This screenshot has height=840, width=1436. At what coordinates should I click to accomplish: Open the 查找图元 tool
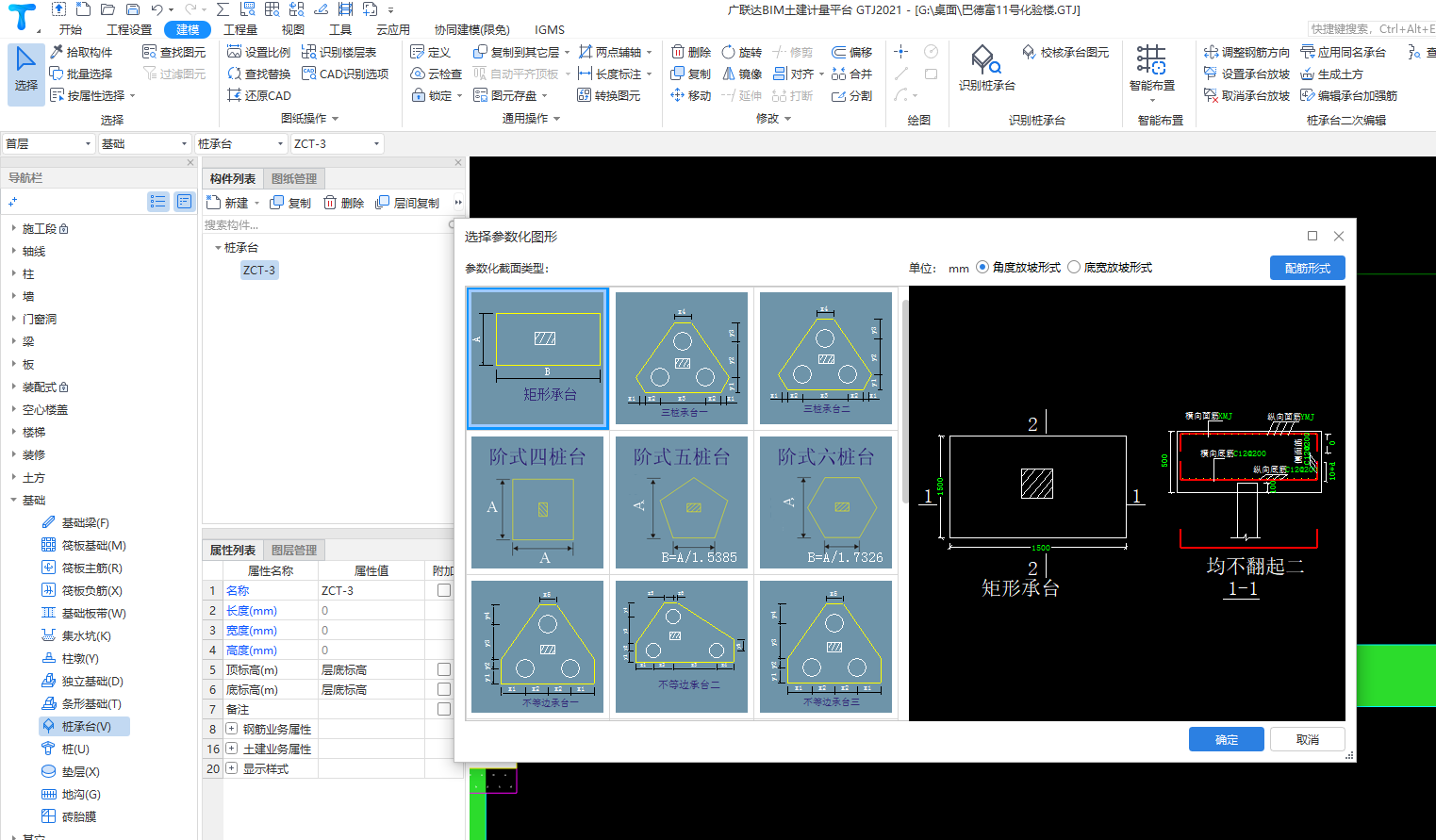(x=174, y=52)
